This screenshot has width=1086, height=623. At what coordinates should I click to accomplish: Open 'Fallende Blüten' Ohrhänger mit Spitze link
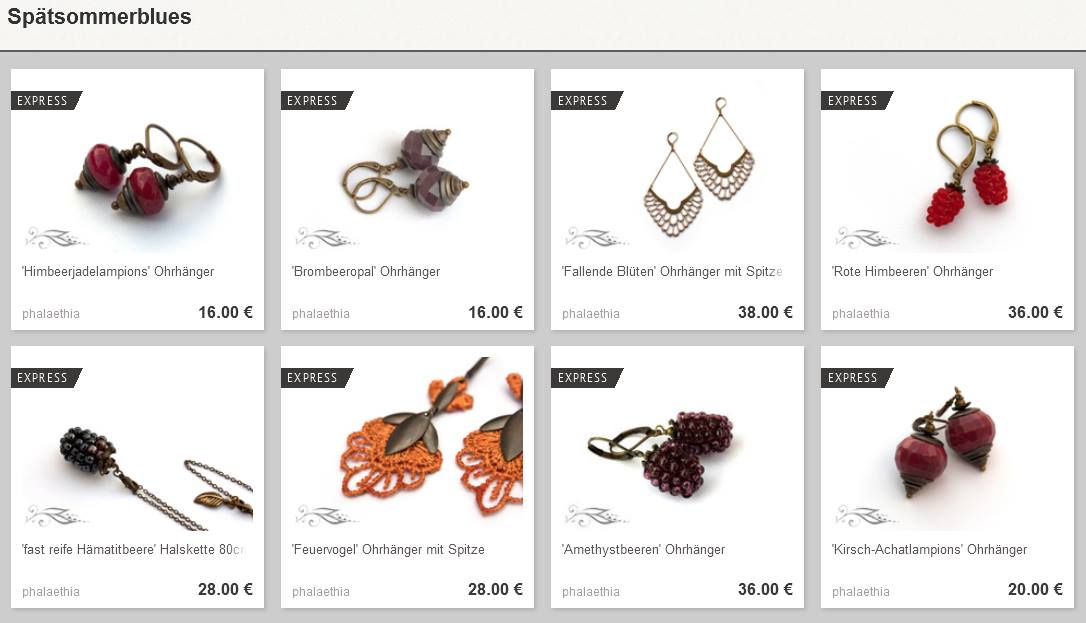(x=672, y=271)
